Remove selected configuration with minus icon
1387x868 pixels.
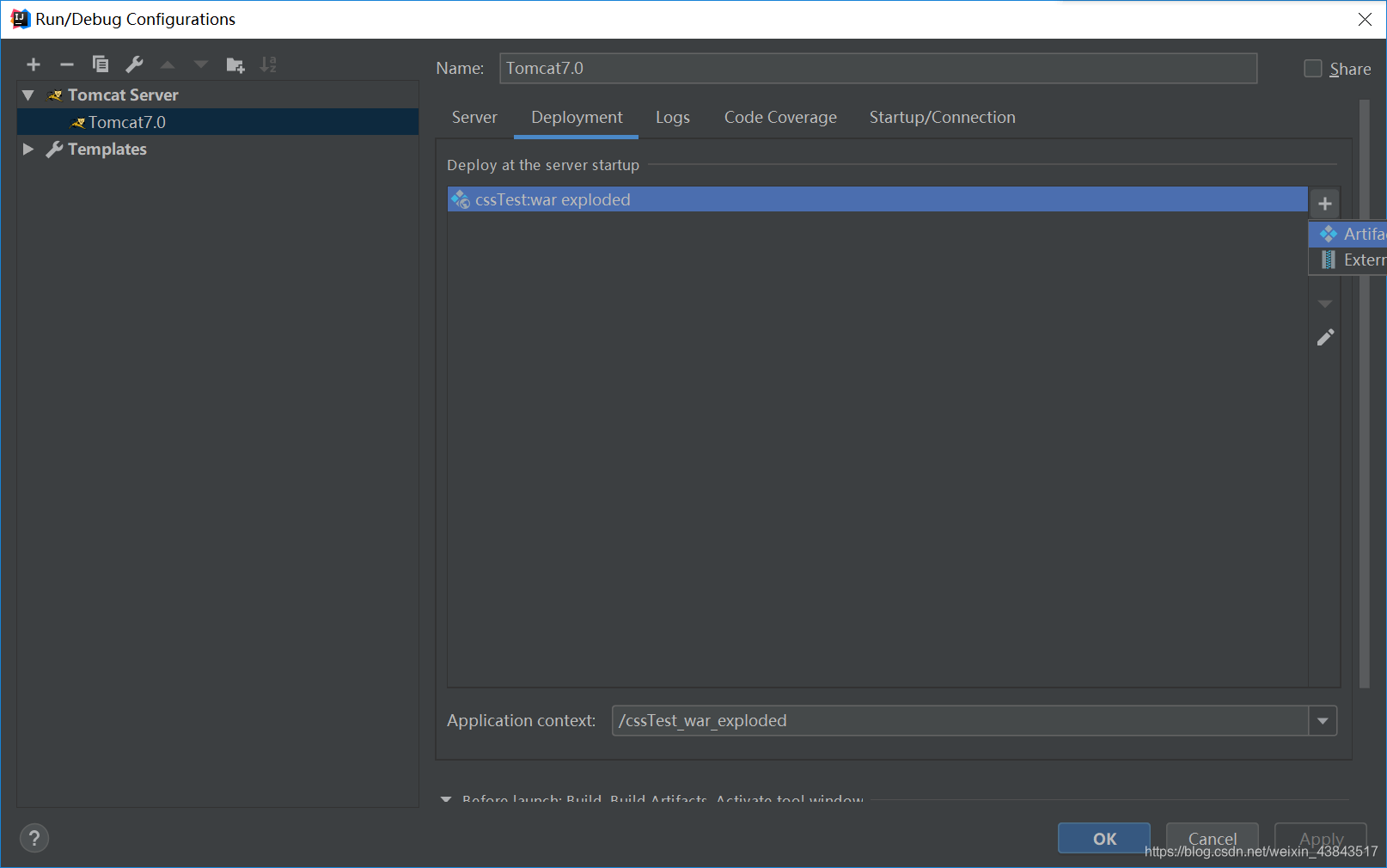(67, 64)
